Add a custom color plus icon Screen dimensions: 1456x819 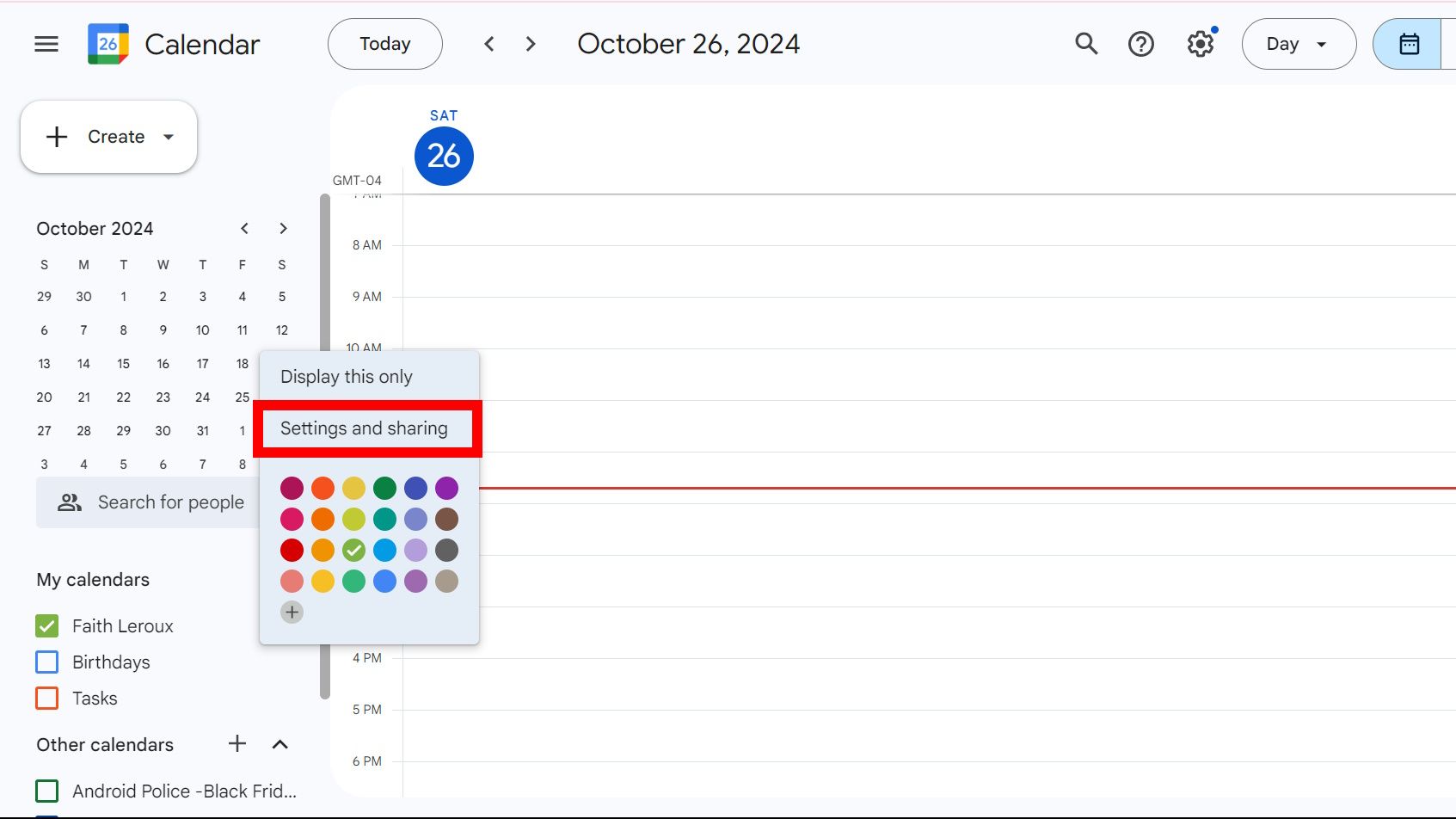coord(292,612)
